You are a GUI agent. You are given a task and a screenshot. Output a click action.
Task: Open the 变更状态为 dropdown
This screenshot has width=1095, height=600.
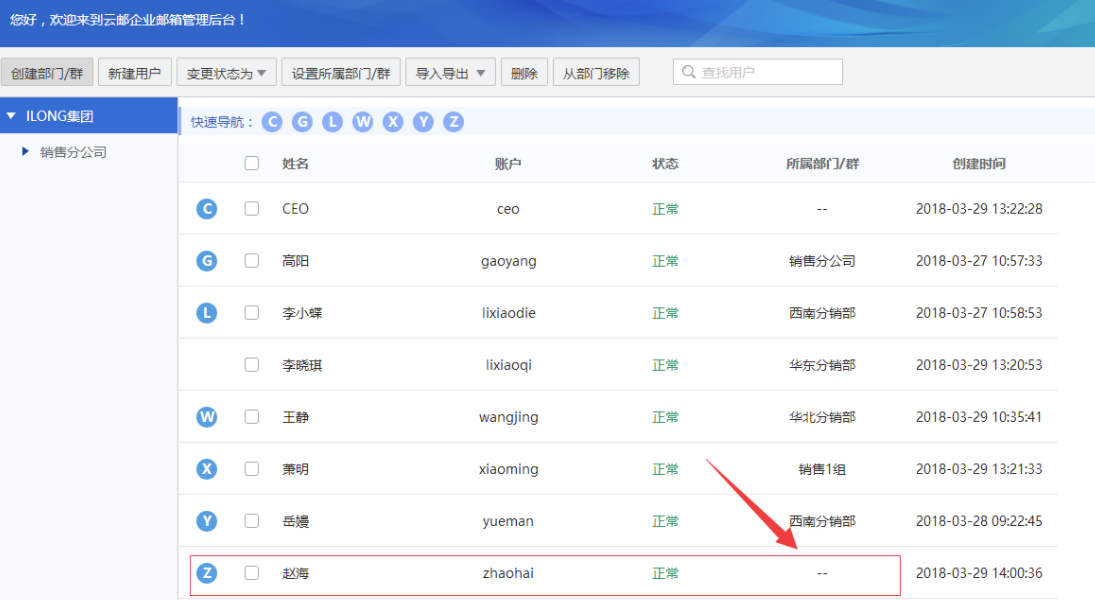tap(226, 73)
